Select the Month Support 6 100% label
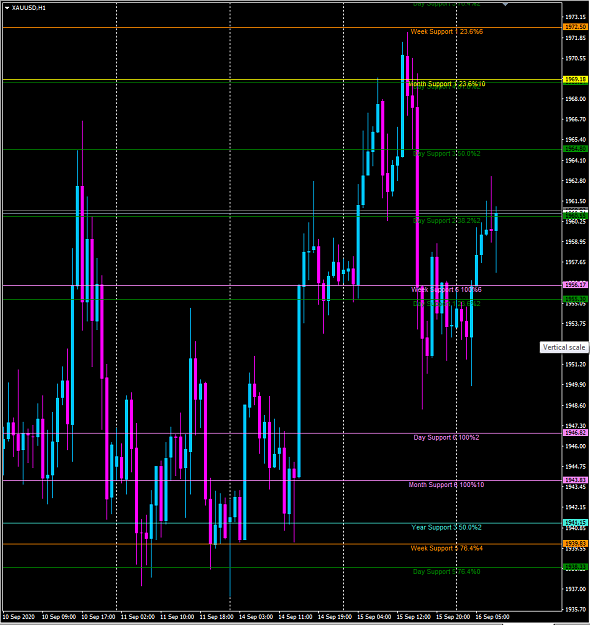The height and width of the screenshot is (625, 590). [446, 485]
